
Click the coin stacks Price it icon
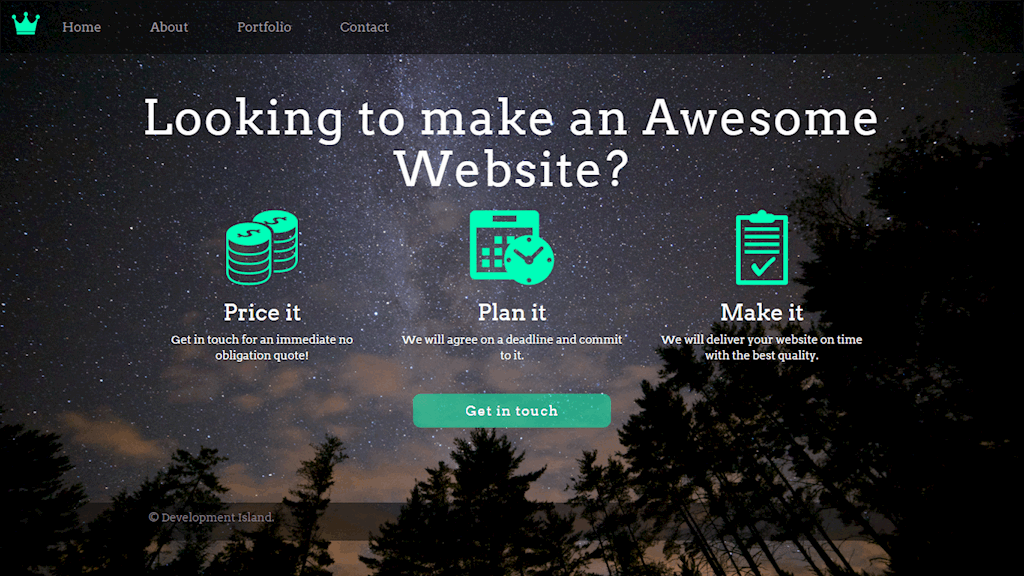tap(262, 247)
